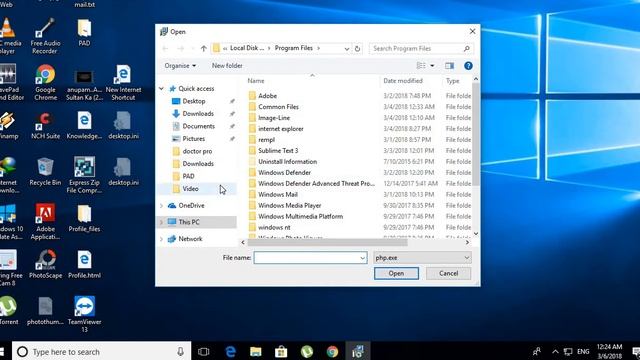Click the Up one level arrow

[x=204, y=49]
